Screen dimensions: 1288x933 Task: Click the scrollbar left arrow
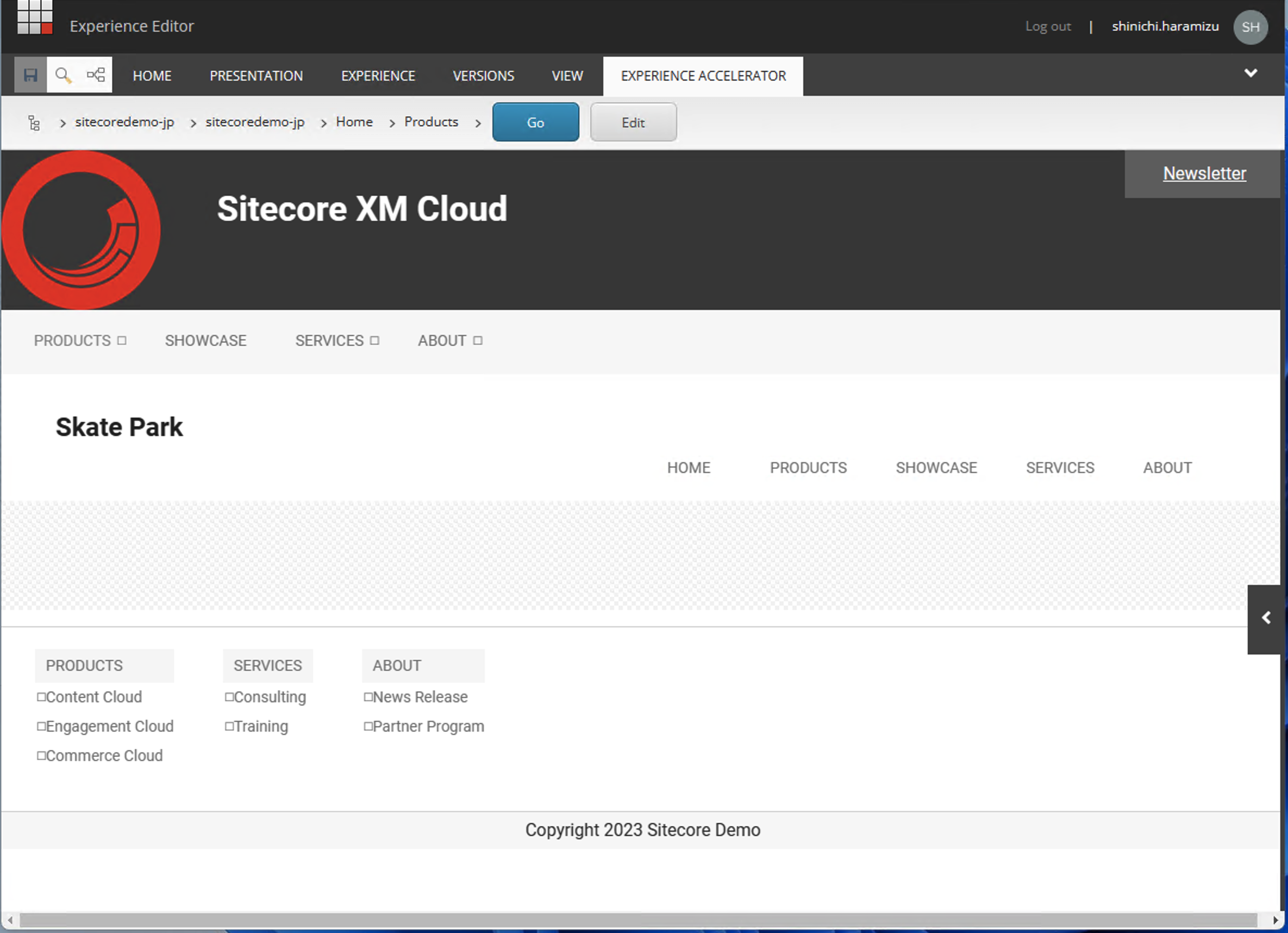click(x=9, y=920)
